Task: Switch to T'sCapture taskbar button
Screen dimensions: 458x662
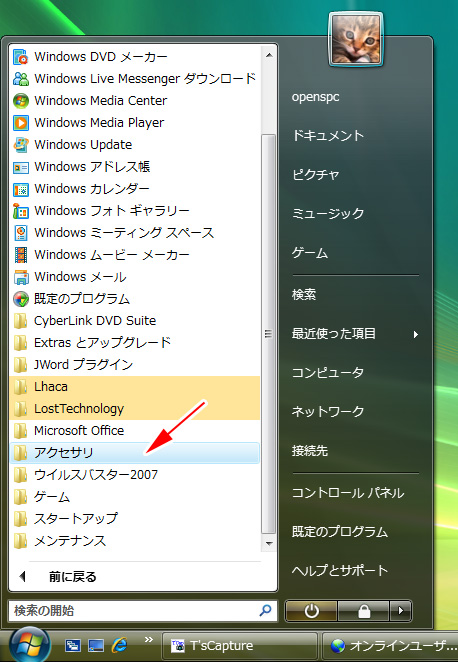Action: point(240,646)
